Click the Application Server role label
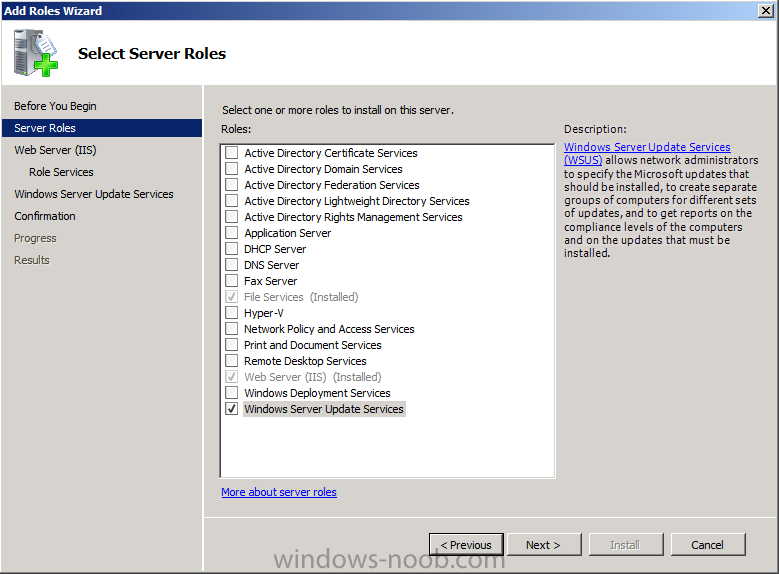Viewport: 779px width, 574px height. click(x=288, y=233)
